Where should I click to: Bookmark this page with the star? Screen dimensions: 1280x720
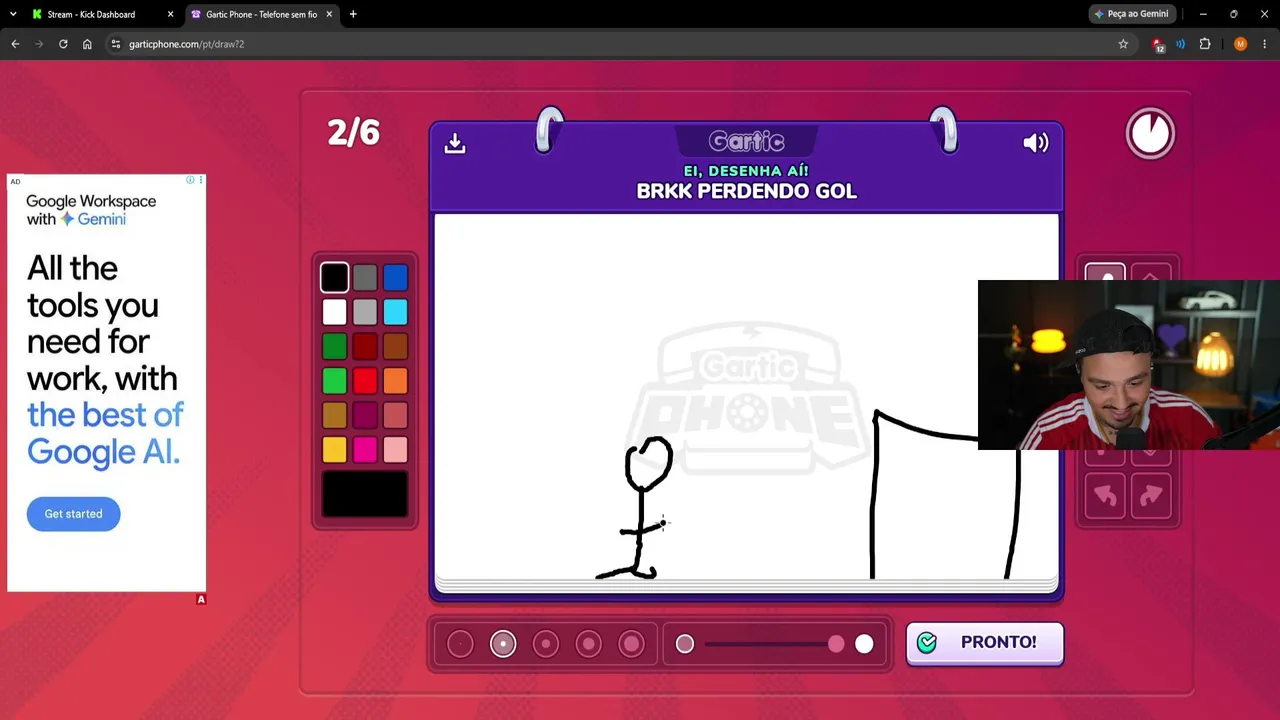point(1123,44)
